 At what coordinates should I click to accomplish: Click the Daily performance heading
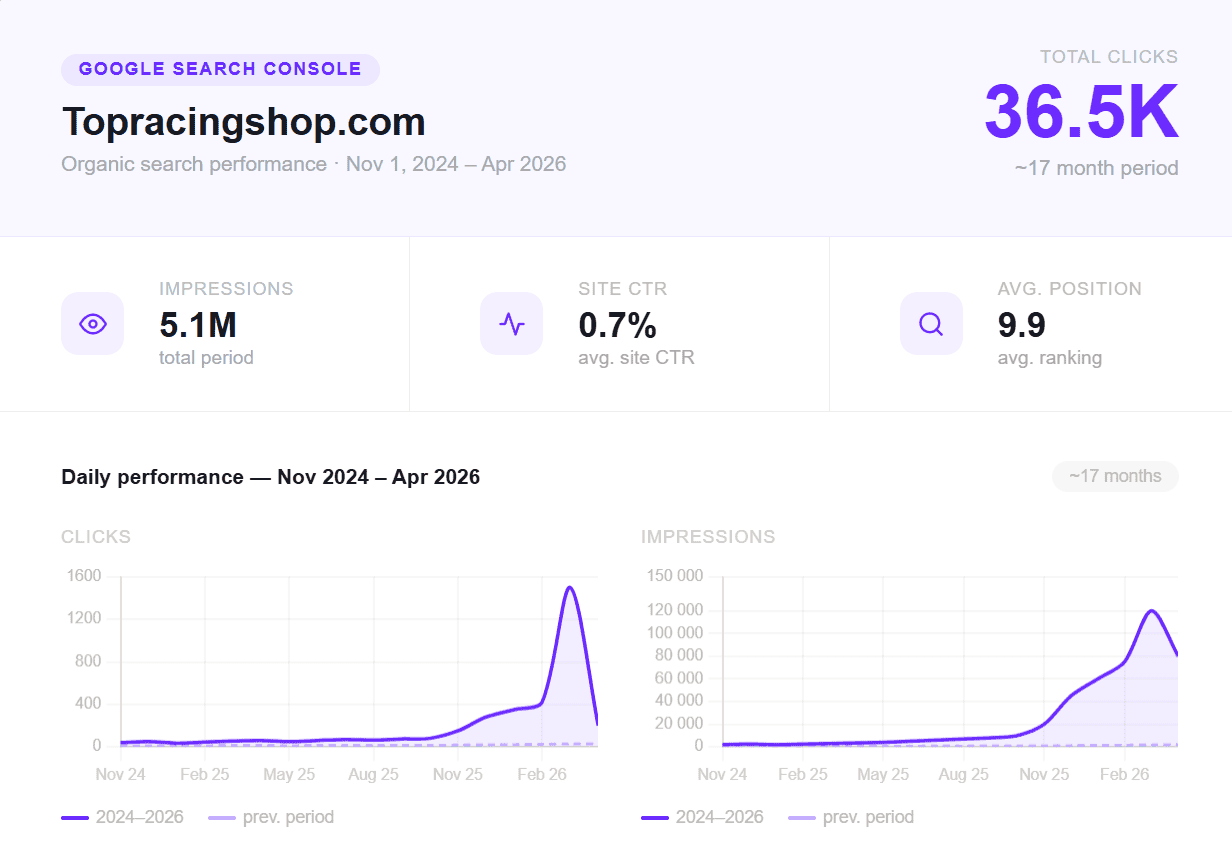(271, 477)
